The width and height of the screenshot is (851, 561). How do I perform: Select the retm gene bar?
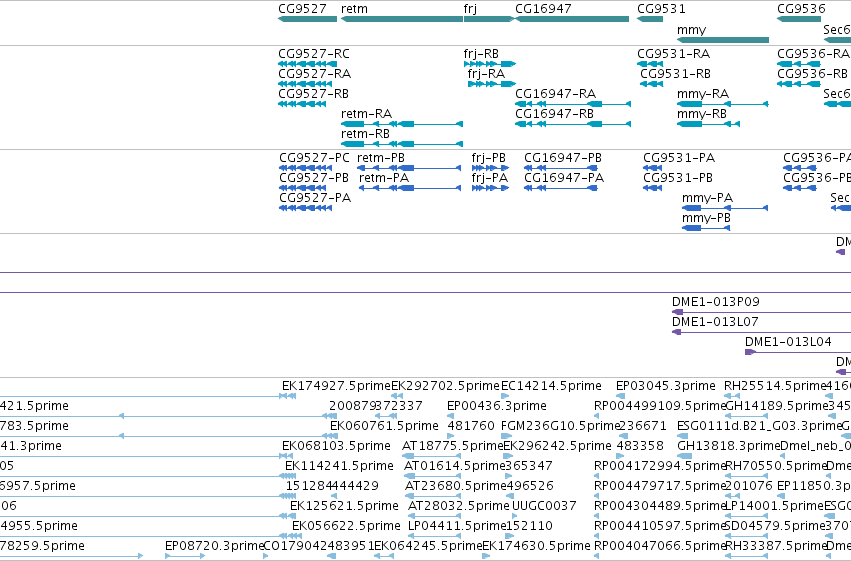pyautogui.click(x=402, y=19)
